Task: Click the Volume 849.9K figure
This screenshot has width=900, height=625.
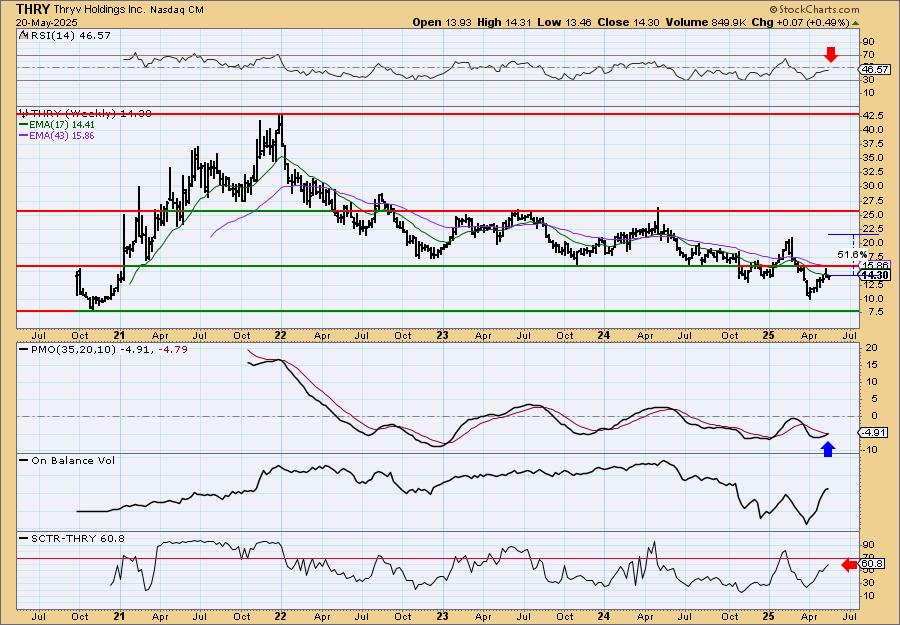Action: pos(707,22)
